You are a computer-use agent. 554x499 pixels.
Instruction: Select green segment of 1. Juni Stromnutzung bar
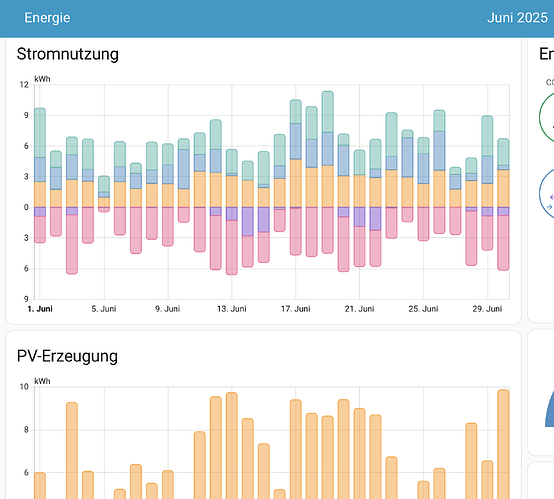coord(40,133)
